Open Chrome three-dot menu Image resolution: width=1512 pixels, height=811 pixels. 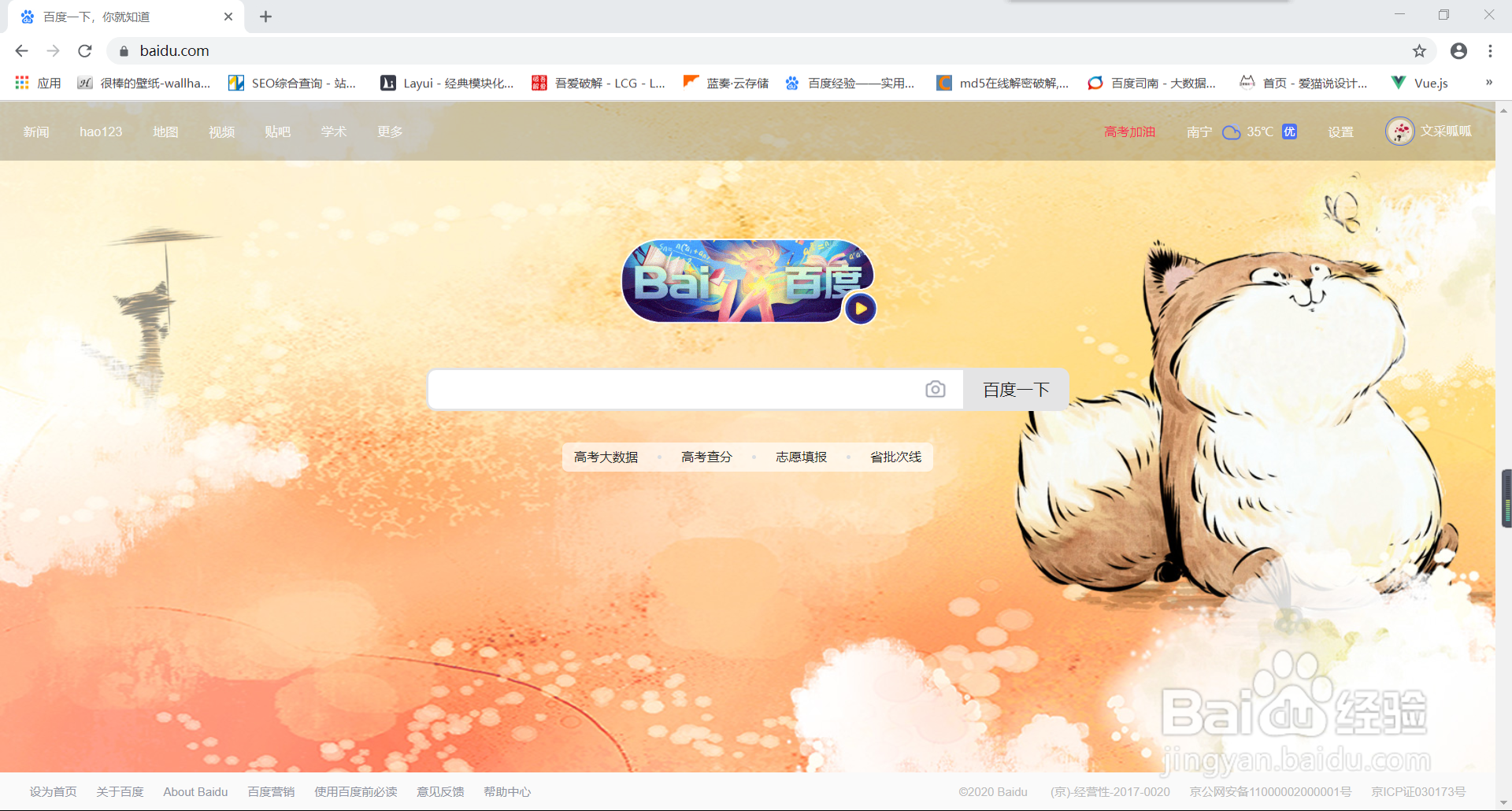(1490, 51)
